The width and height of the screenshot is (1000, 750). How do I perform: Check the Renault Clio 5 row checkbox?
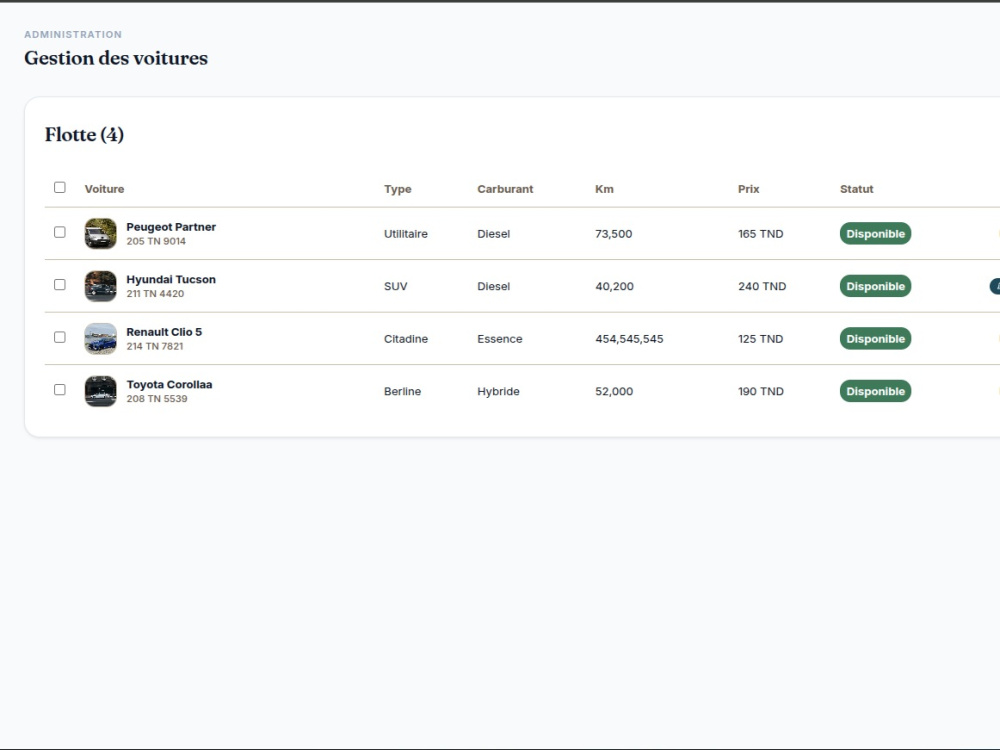pyautogui.click(x=59, y=337)
